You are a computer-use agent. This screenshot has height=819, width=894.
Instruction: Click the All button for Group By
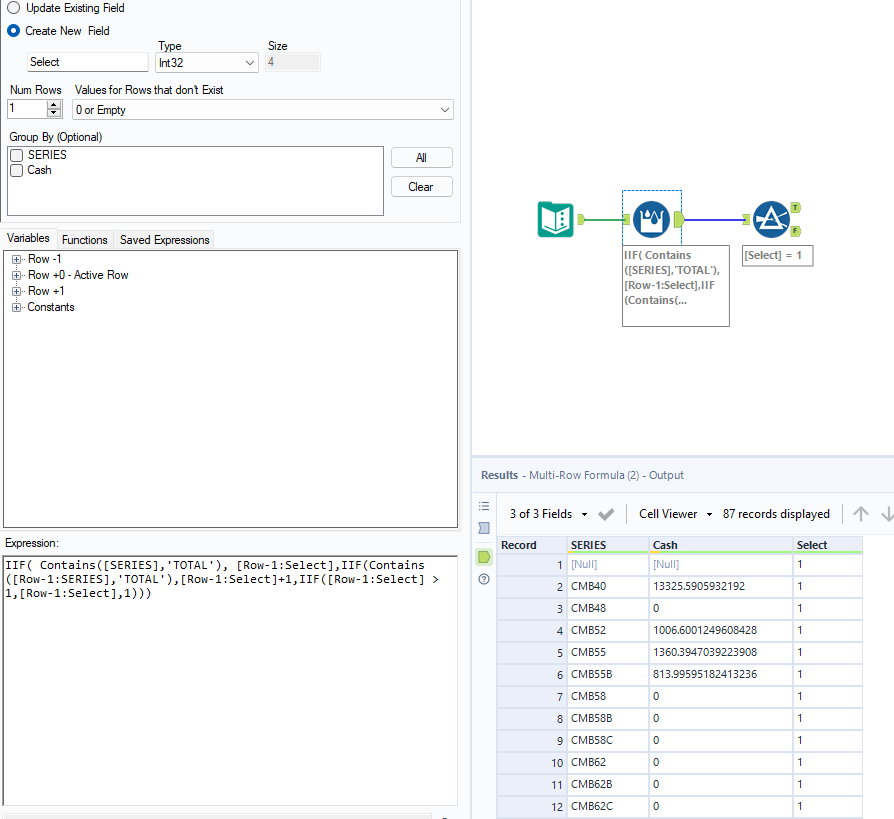point(421,157)
